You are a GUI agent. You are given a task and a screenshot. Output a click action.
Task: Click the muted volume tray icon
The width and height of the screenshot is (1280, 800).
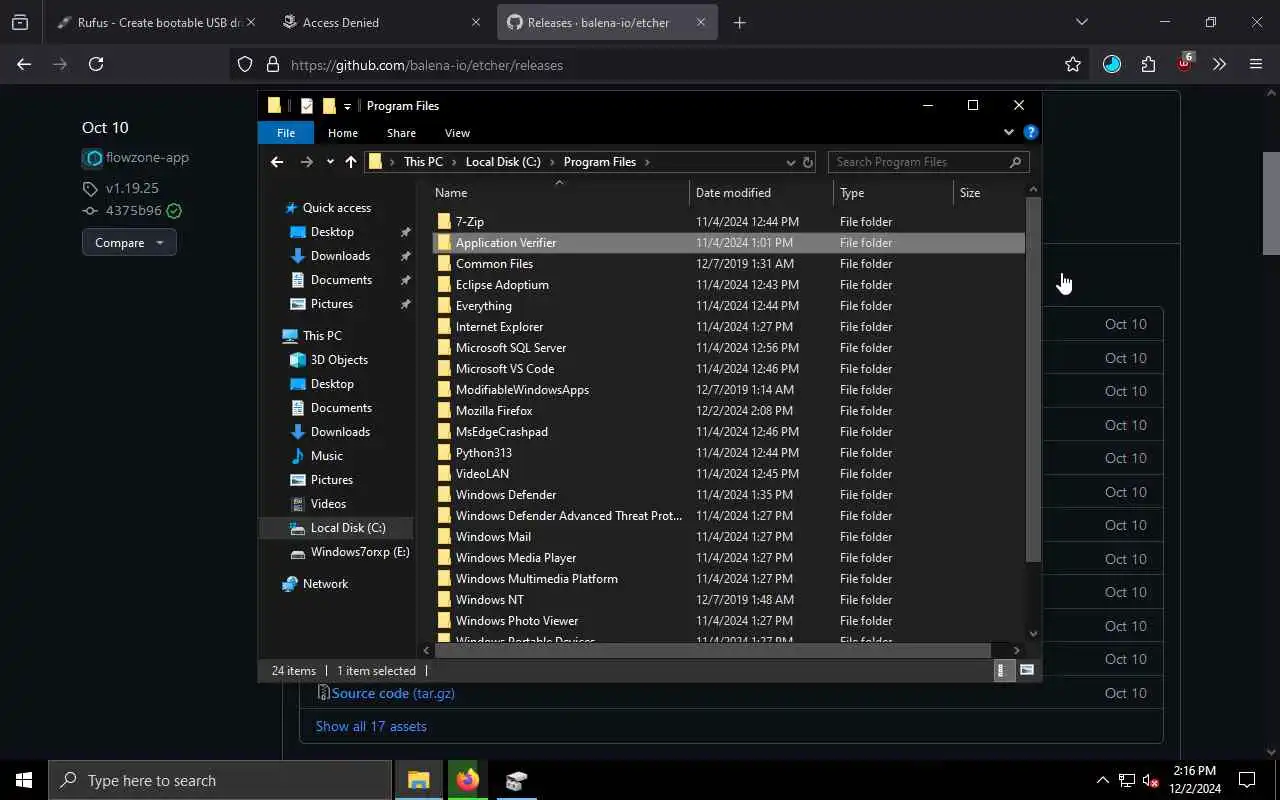[x=1151, y=780]
